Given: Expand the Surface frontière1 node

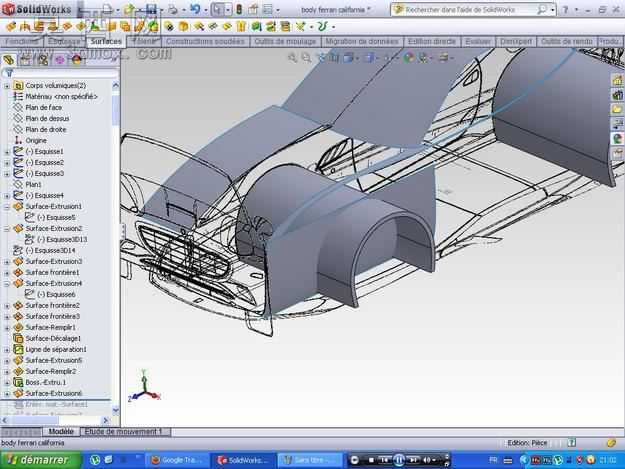Looking at the screenshot, I should pyautogui.click(x=6, y=273).
